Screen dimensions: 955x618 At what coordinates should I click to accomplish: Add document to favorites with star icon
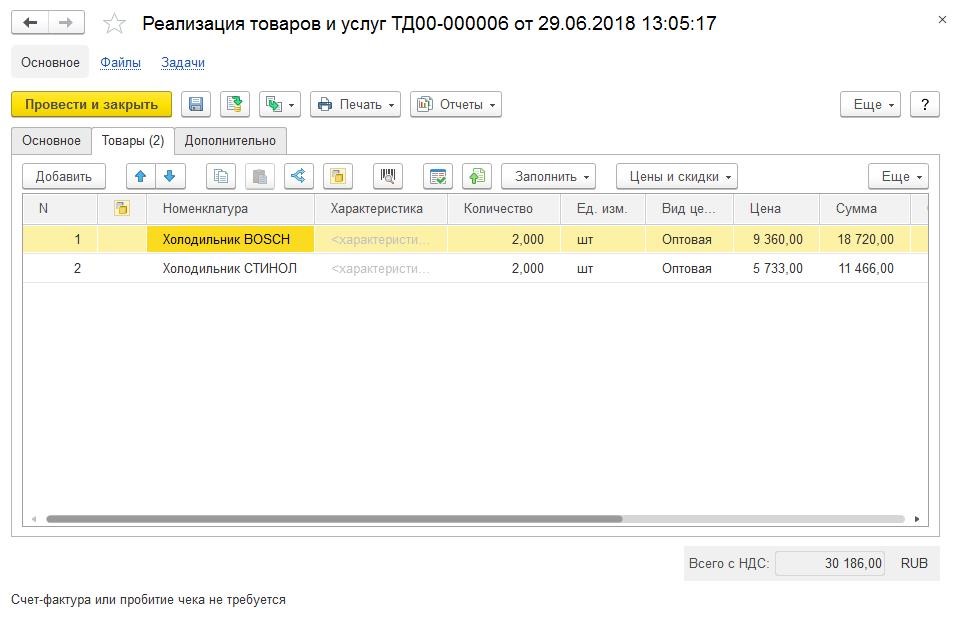coord(114,24)
